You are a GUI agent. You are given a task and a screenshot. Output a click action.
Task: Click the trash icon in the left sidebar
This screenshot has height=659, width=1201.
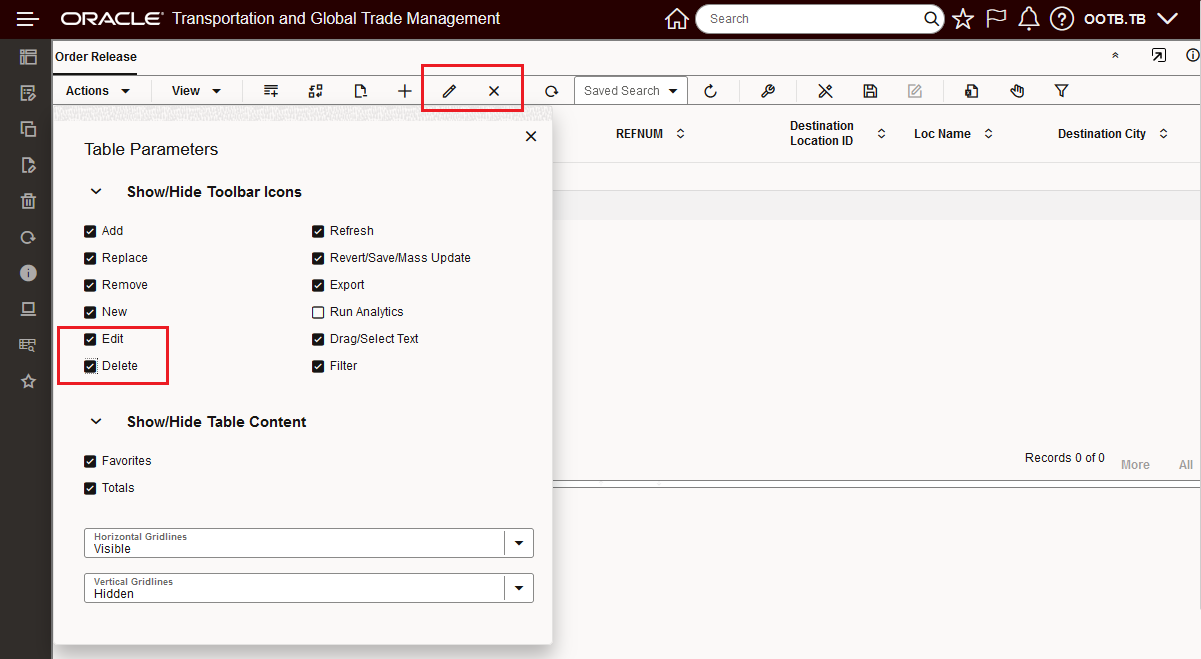(28, 200)
